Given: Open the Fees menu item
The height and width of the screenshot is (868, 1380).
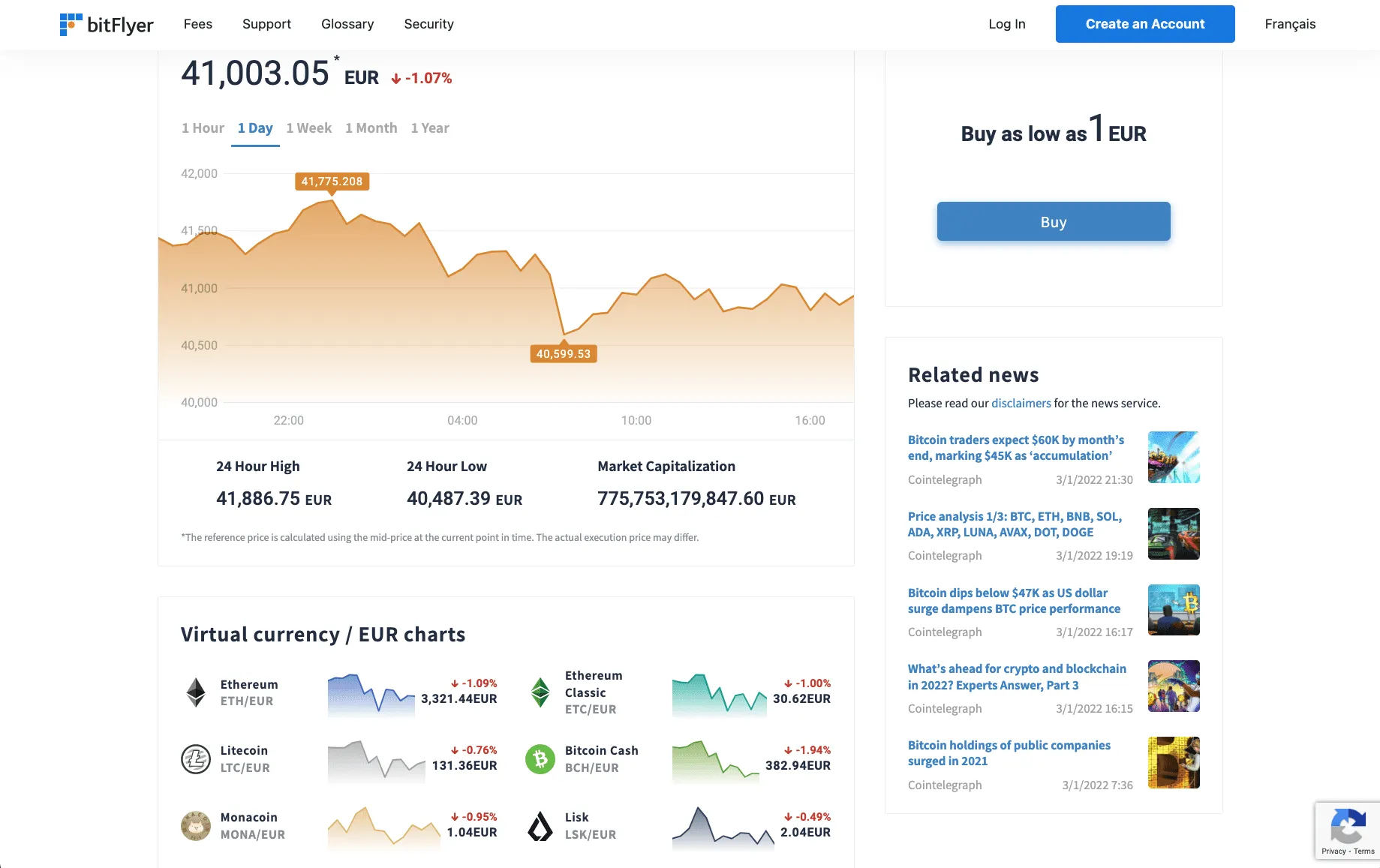Looking at the screenshot, I should tap(197, 24).
